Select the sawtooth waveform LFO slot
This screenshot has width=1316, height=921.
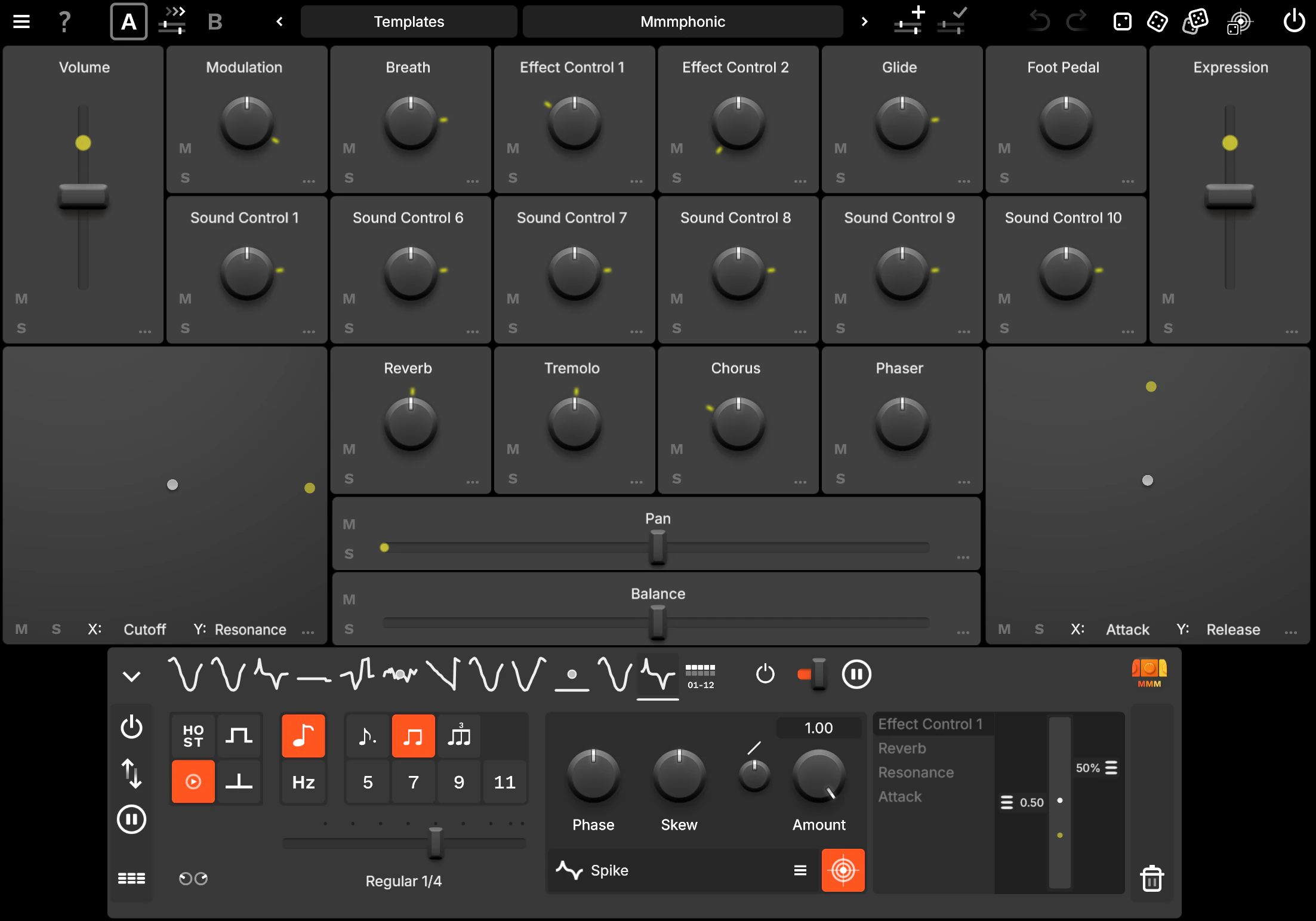[x=443, y=674]
